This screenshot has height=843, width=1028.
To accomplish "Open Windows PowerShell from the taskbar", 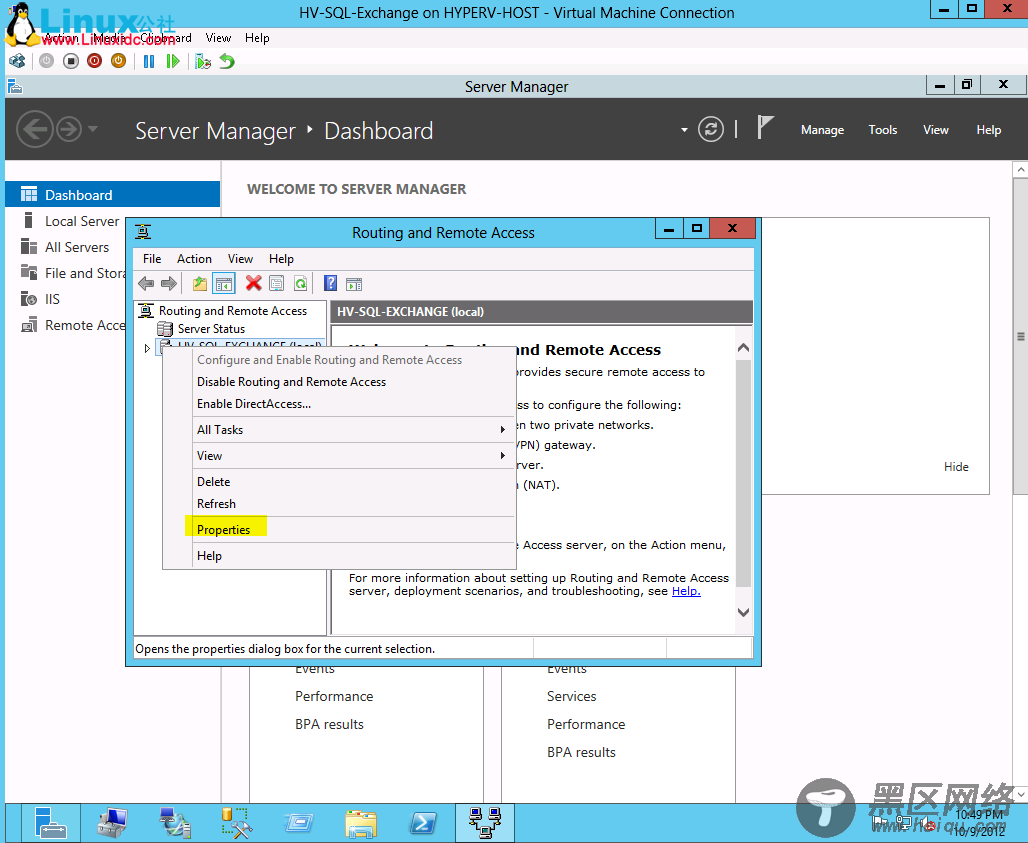I will point(423,823).
